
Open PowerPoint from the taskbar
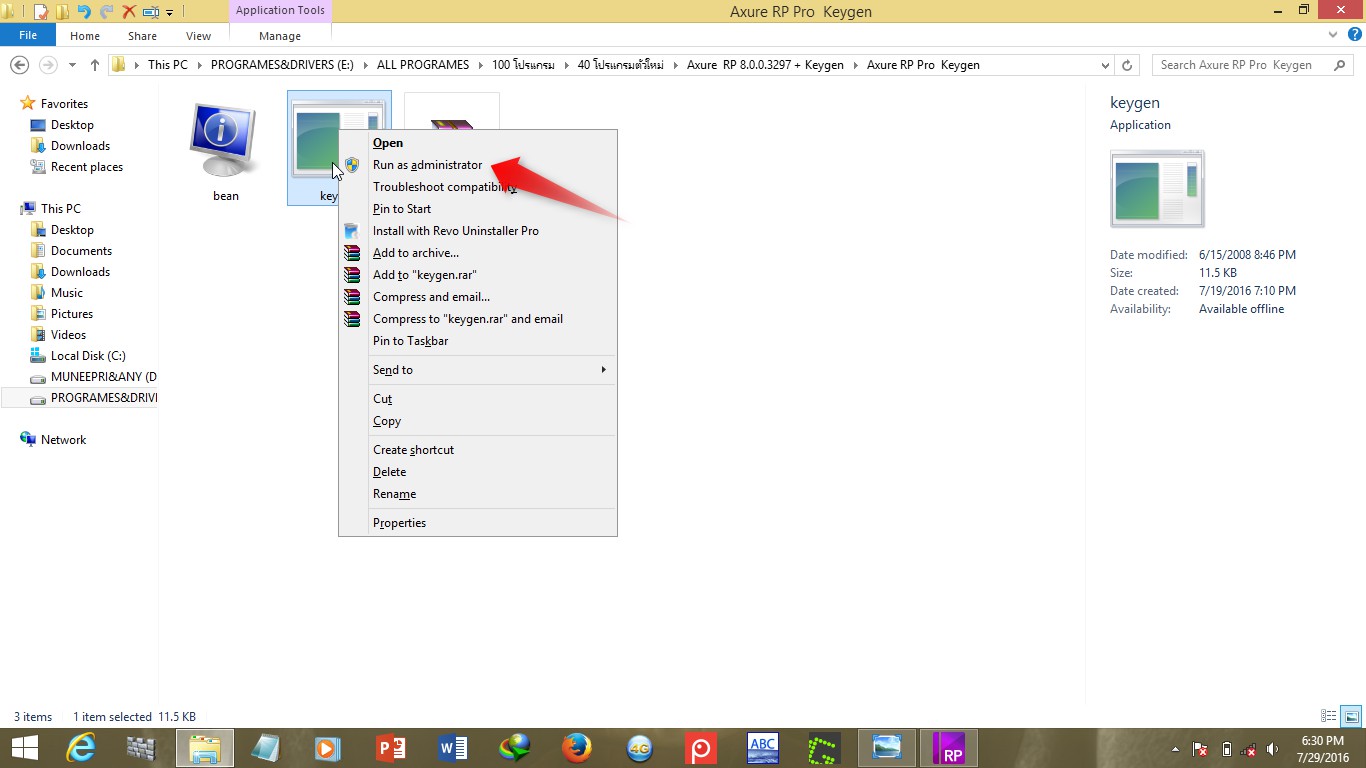(391, 747)
